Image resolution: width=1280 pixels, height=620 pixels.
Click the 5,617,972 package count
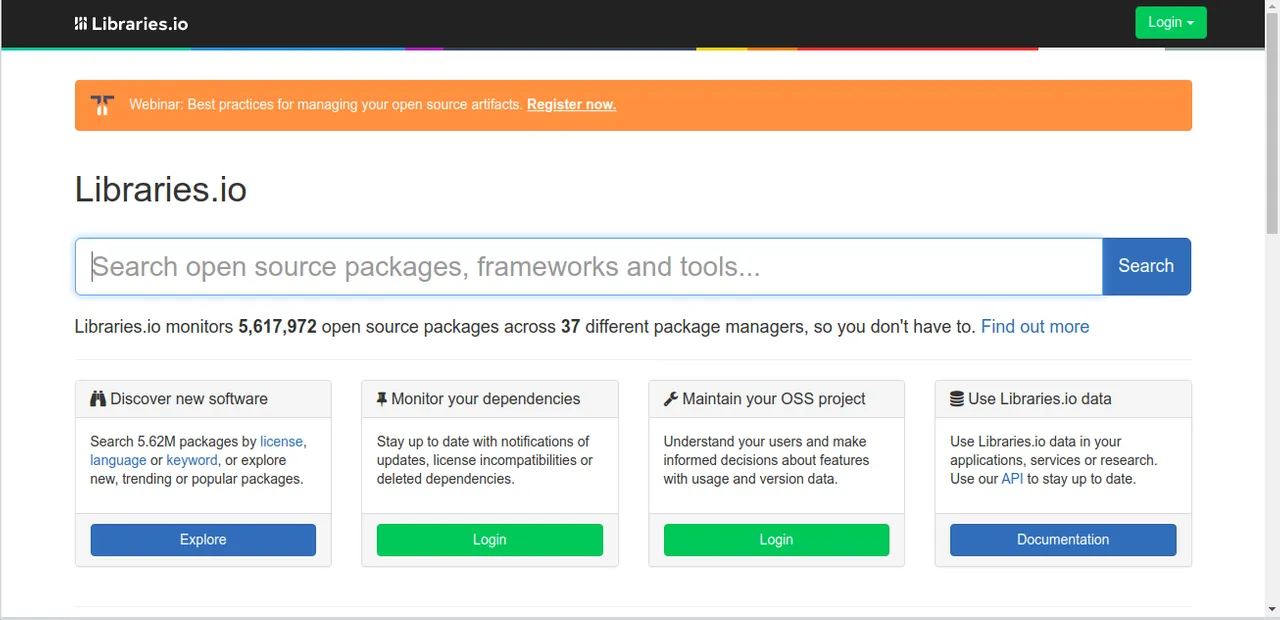tap(277, 327)
